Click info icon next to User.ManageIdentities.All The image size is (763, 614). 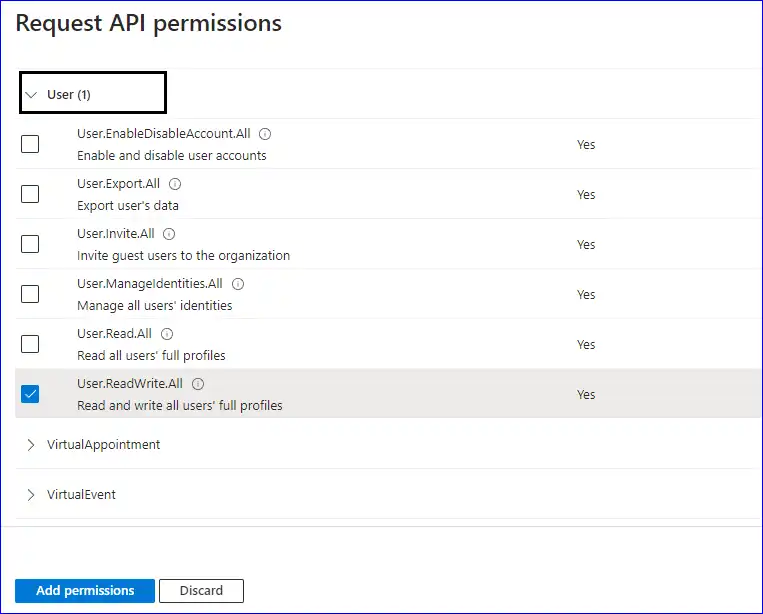point(237,284)
